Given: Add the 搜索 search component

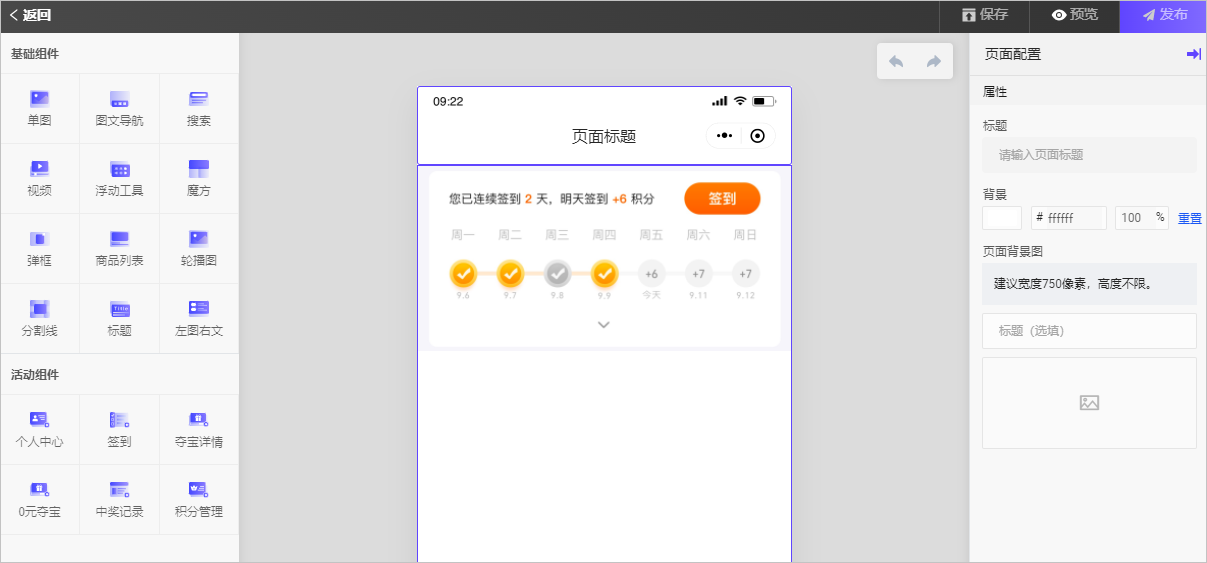Looking at the screenshot, I should pos(199,109).
